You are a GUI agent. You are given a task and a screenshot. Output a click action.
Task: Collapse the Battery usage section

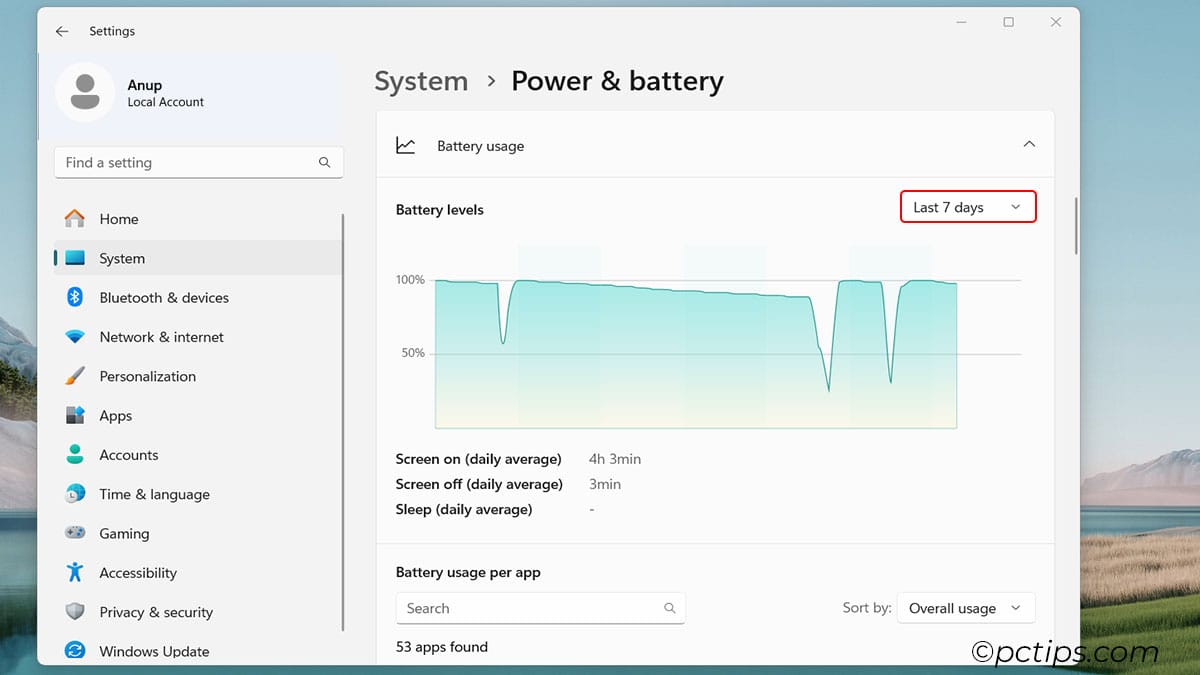(x=1029, y=144)
